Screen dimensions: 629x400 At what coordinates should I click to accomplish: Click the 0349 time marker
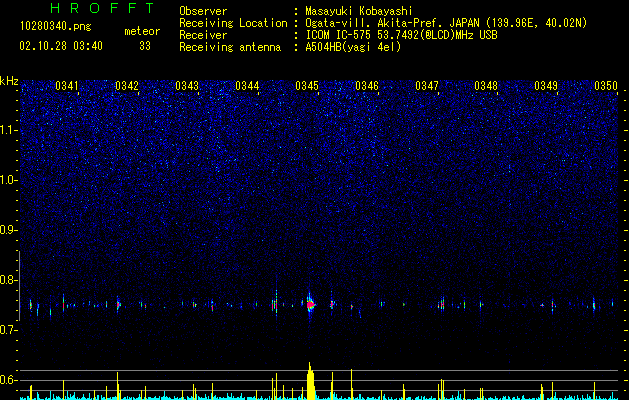tap(546, 86)
